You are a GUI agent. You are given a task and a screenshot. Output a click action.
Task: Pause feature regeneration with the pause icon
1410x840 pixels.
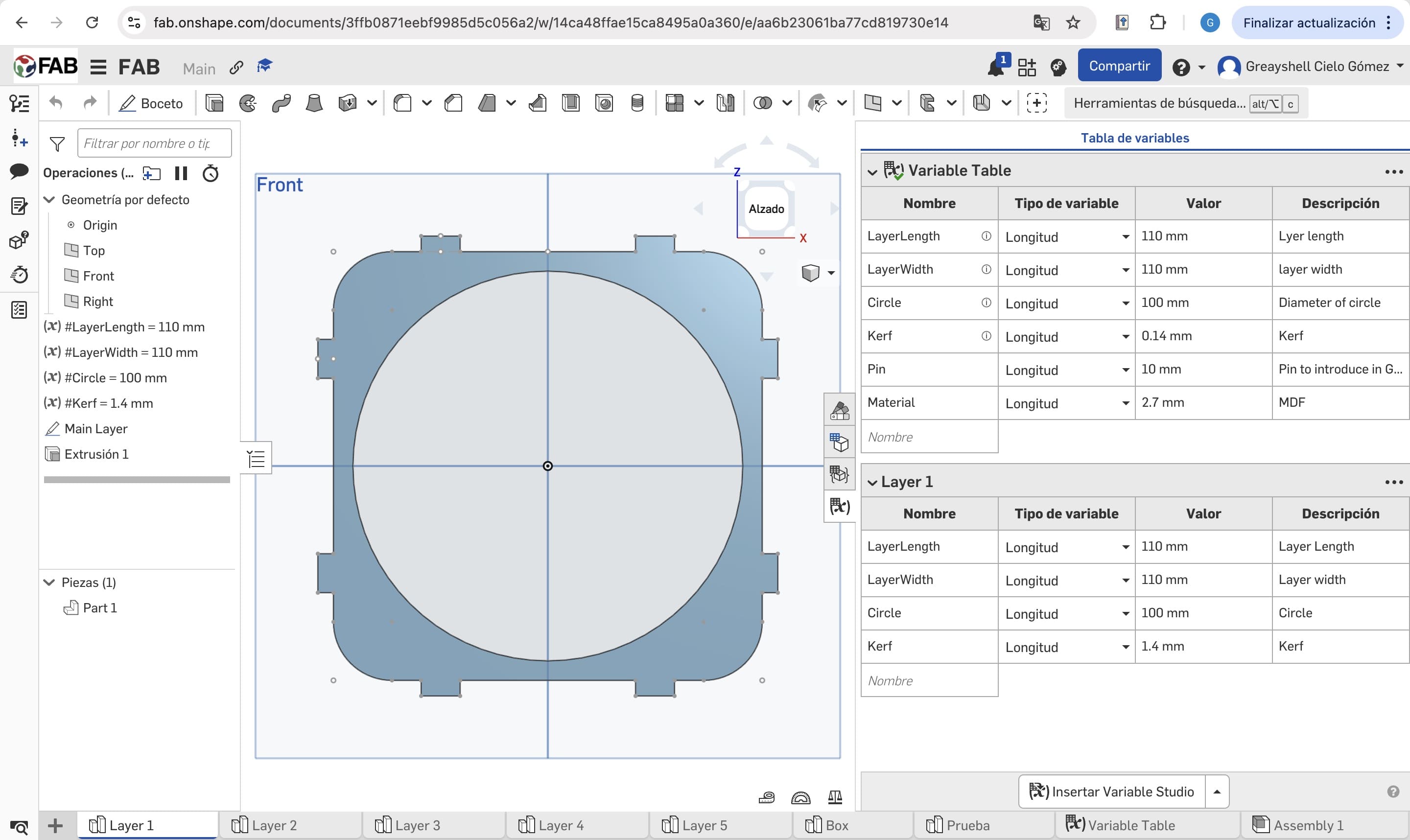coord(181,173)
